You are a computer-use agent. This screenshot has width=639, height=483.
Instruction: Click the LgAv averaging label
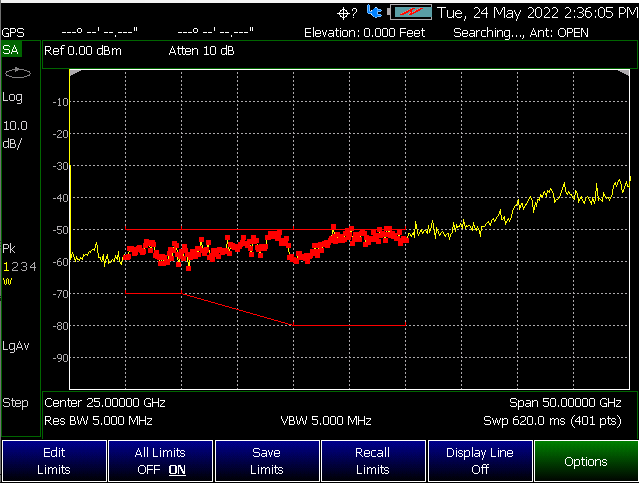[x=16, y=346]
